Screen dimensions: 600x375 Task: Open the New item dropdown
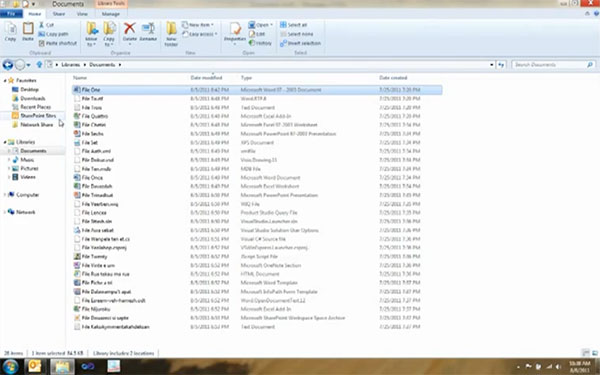coord(198,25)
